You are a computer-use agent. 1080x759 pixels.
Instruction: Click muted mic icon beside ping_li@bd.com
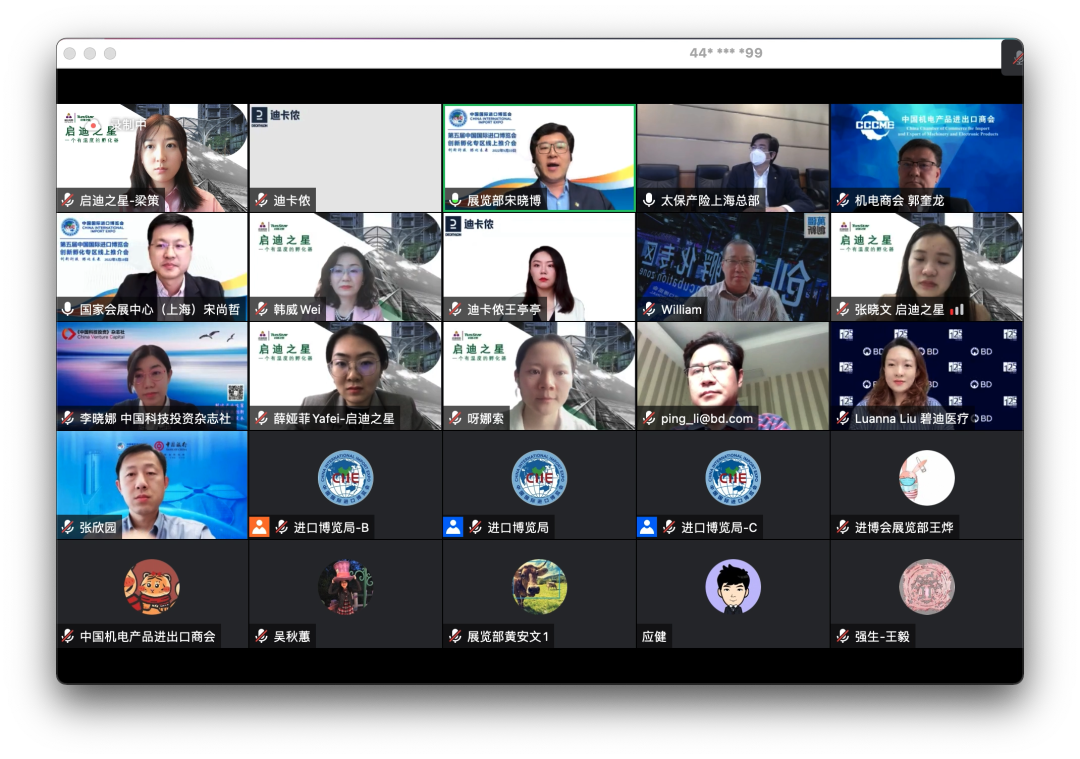click(649, 418)
